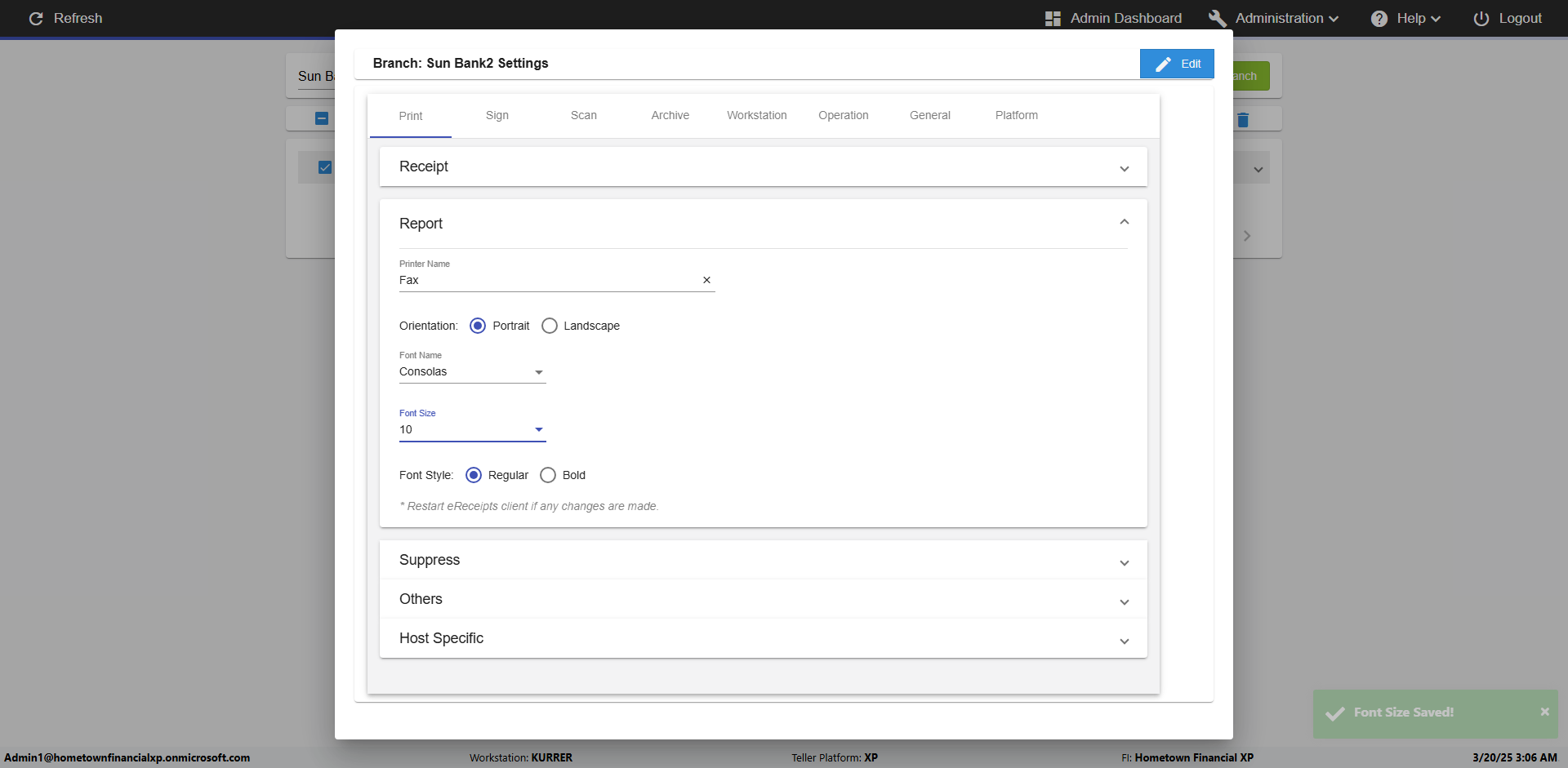
Task: Click the Logout power icon
Action: 1481,19
